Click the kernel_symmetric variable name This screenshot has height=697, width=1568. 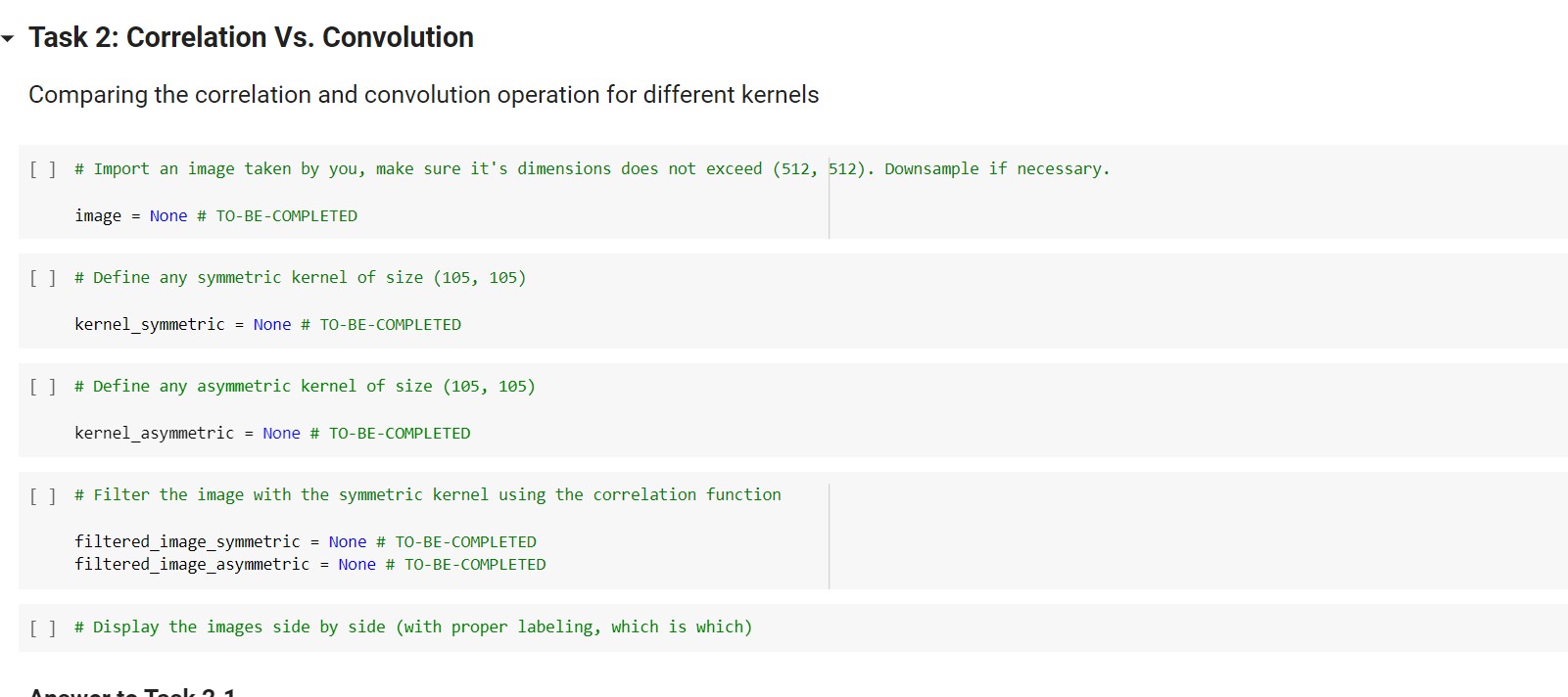(149, 324)
